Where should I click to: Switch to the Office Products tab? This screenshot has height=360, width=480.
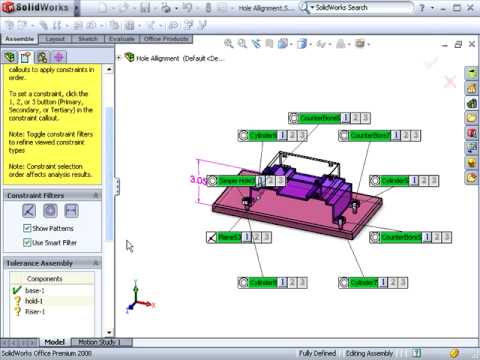point(166,39)
